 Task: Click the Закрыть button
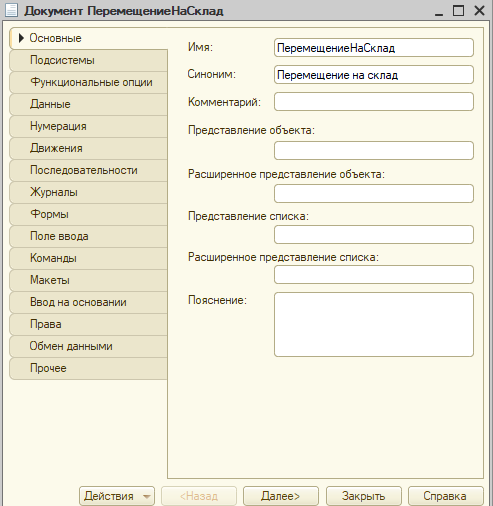pyautogui.click(x=364, y=496)
